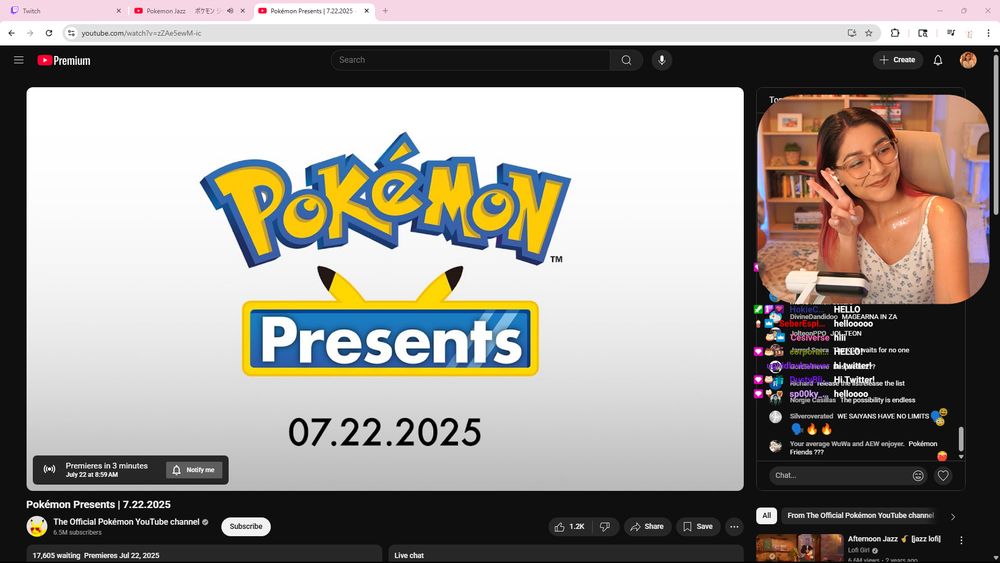Open Afternoon Jazz video thumbnail
The image size is (1000, 563).
pos(800,548)
